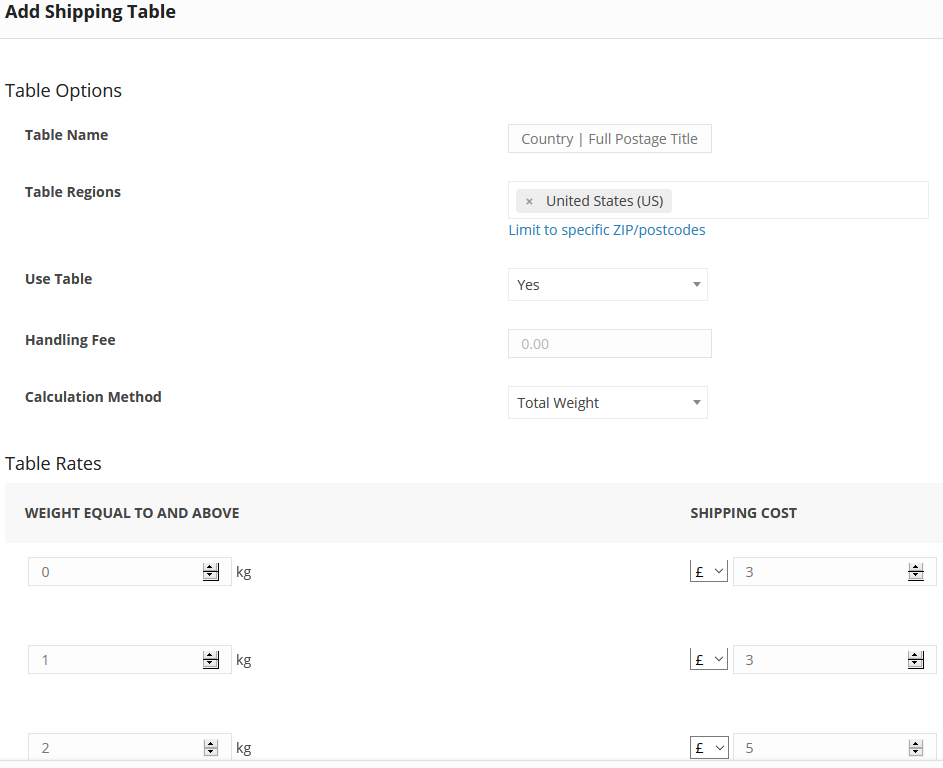Open currency £ selector in second rate row
This screenshot has height=768, width=943.
[709, 659]
